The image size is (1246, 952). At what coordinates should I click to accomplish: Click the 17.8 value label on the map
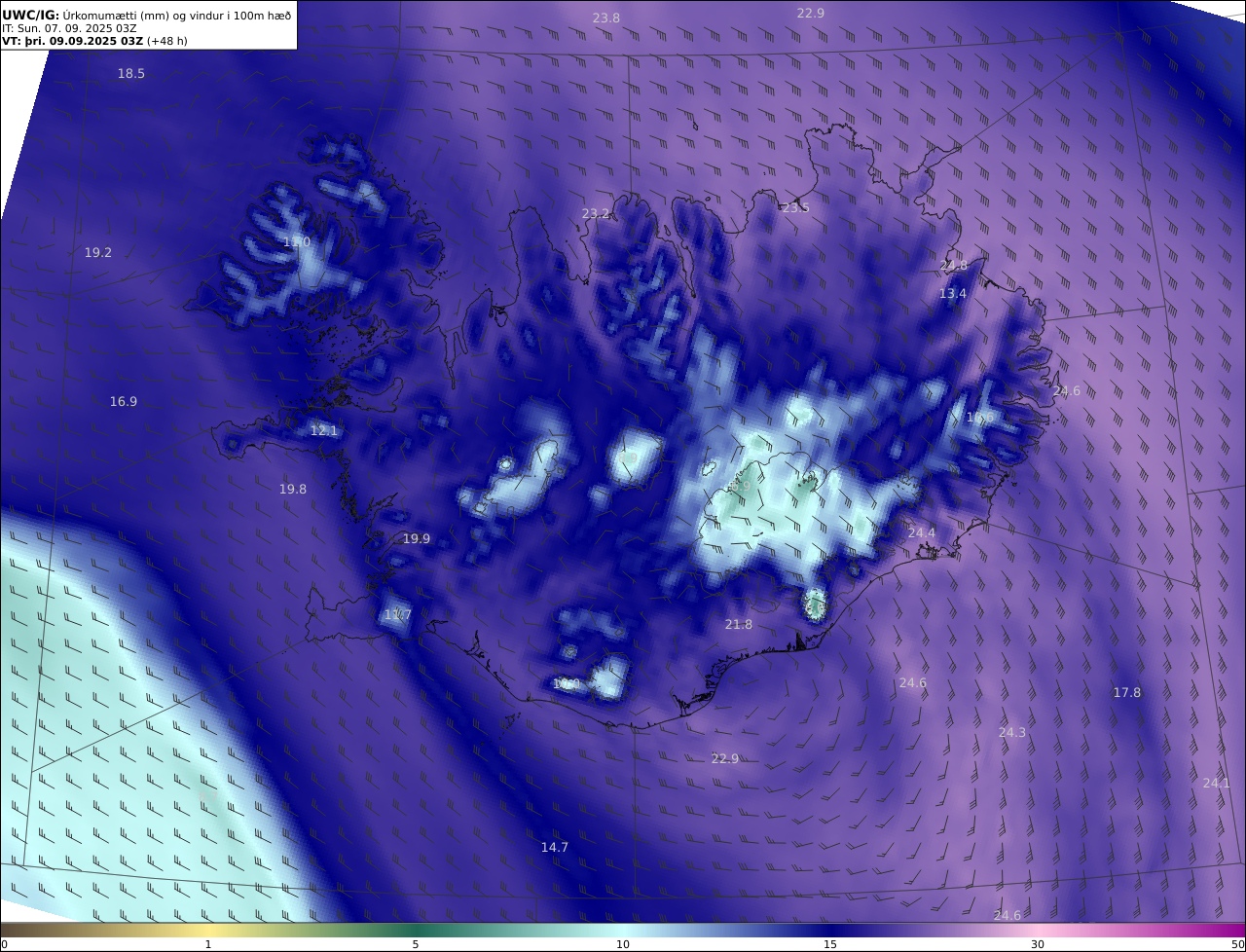pos(1127,693)
